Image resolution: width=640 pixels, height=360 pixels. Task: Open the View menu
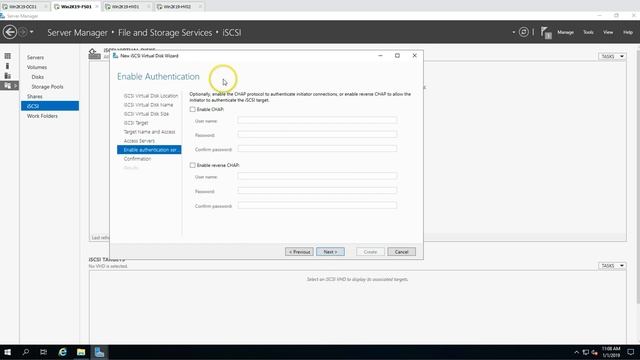(608, 32)
